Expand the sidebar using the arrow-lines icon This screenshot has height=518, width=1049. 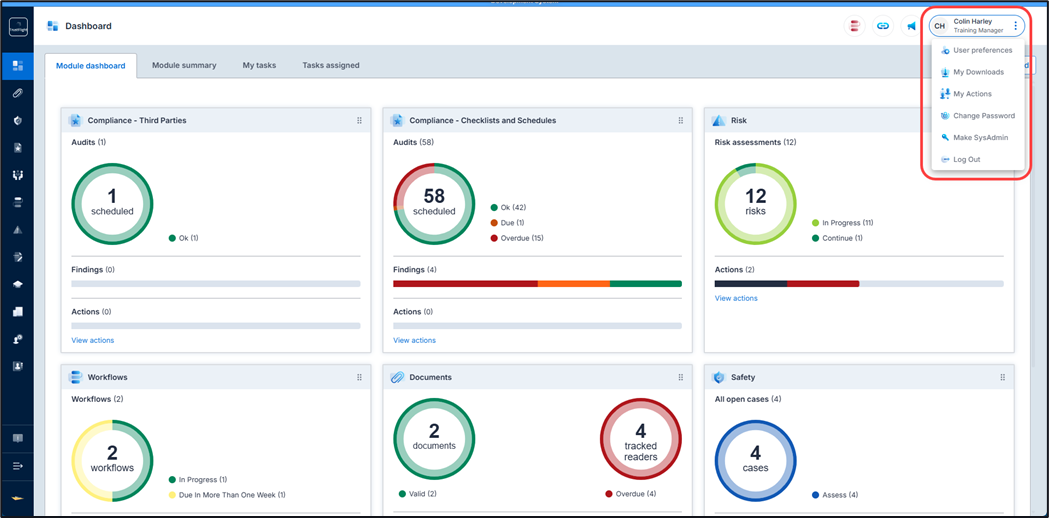[17, 466]
